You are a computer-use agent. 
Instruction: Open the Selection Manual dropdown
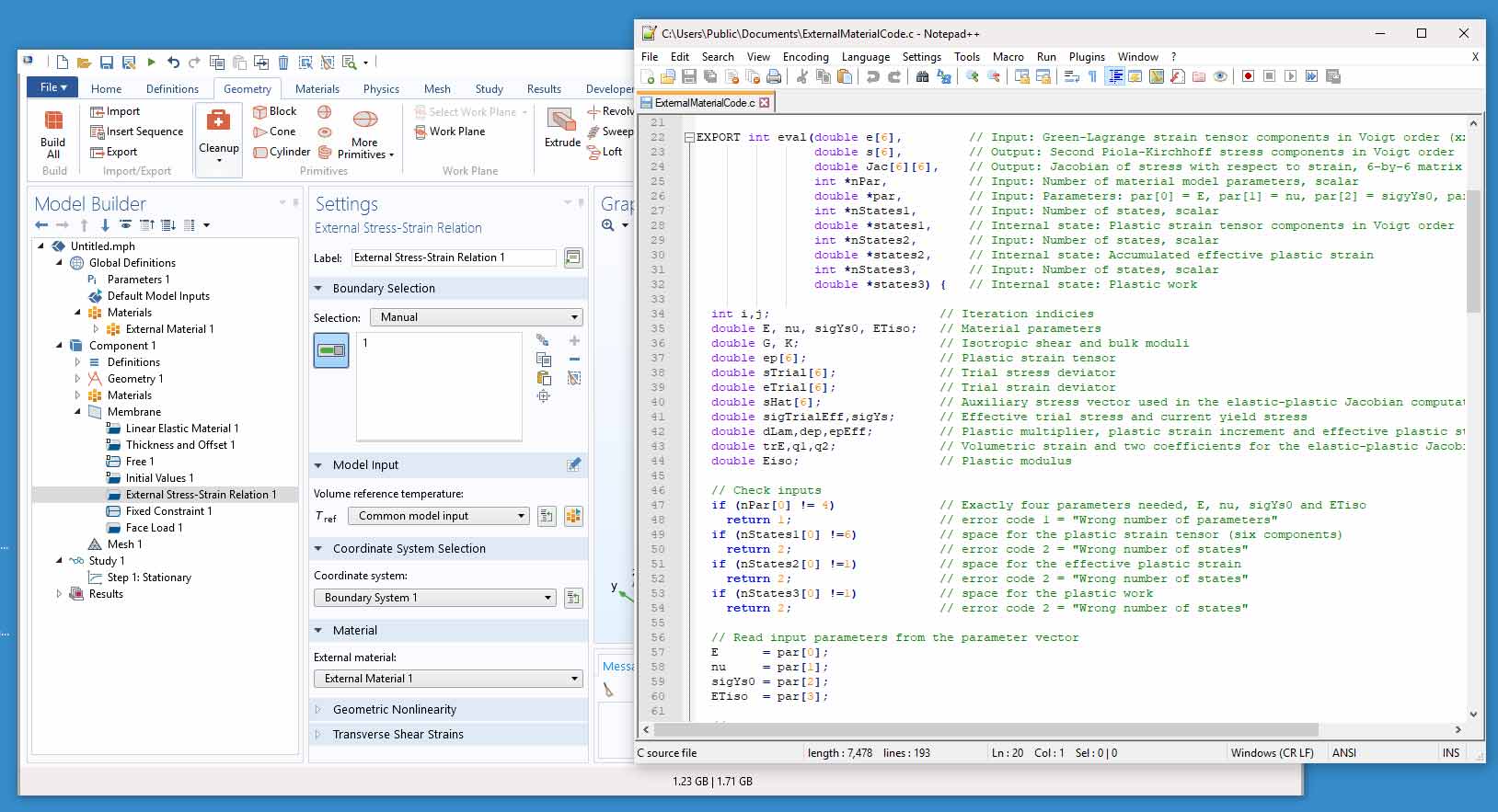click(476, 317)
